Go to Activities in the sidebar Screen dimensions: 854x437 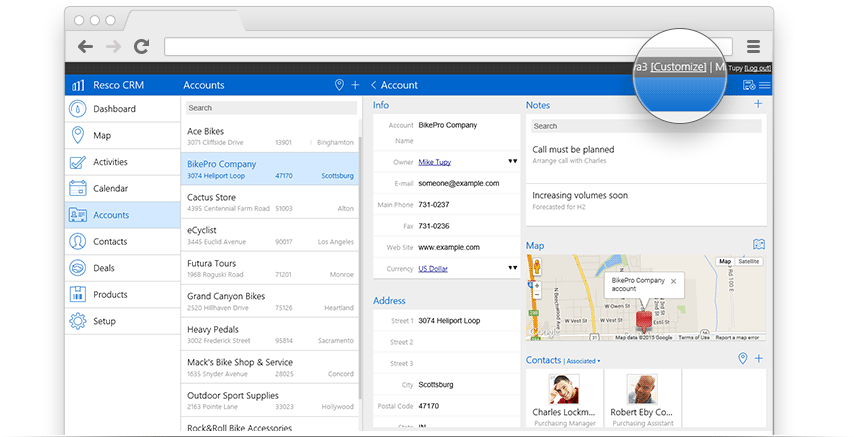(x=112, y=162)
